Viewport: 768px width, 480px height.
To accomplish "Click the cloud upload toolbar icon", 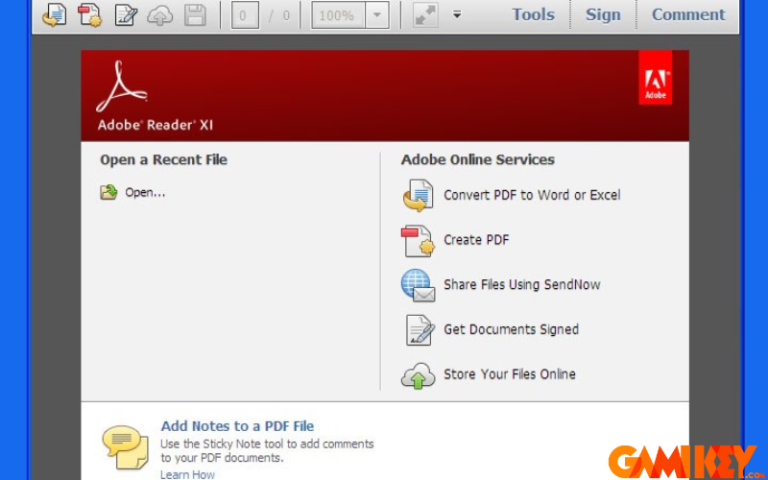I will (160, 16).
